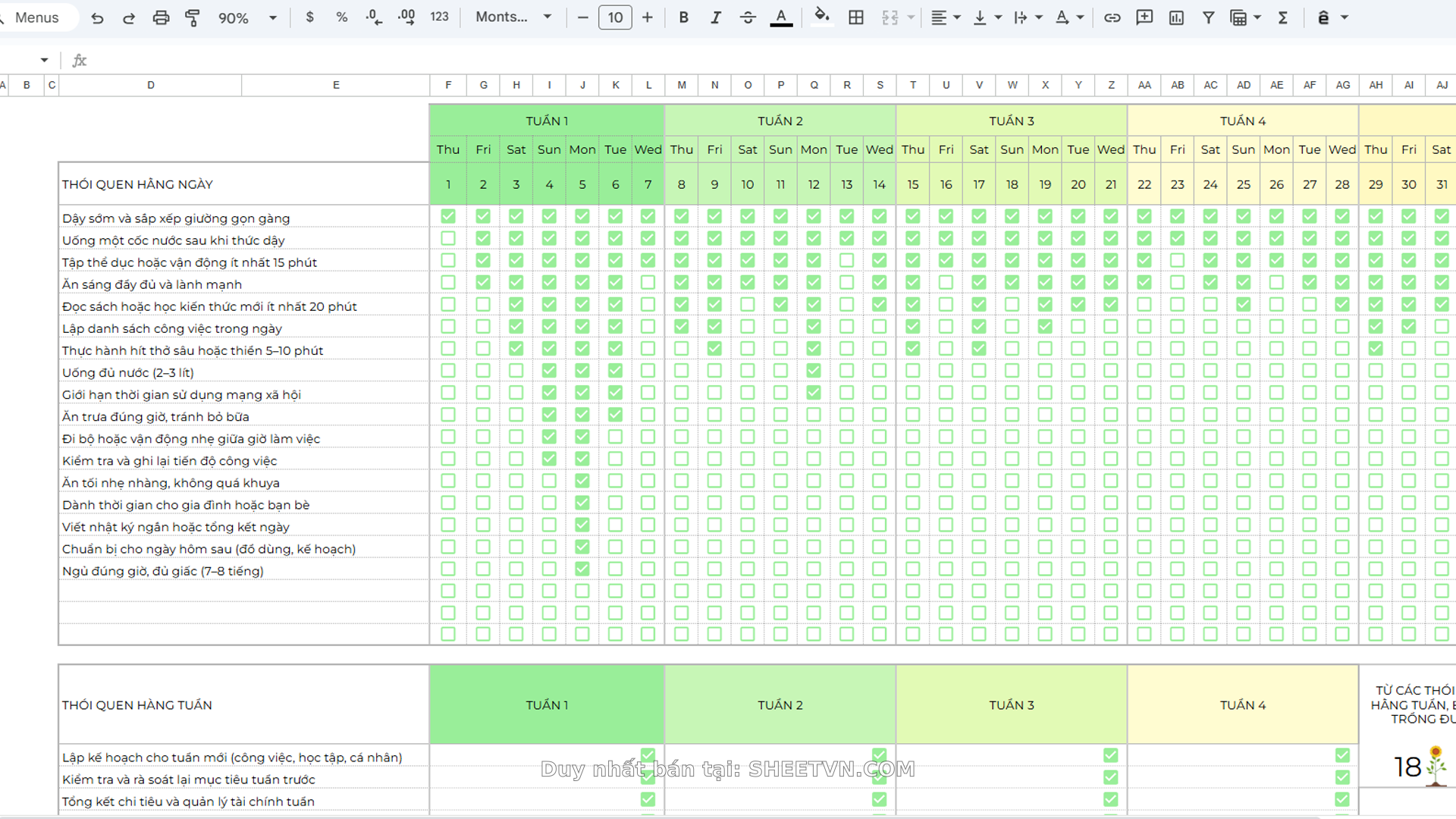Expand the Name box dropdown arrow
This screenshot has width=1456, height=819.
pyautogui.click(x=45, y=60)
